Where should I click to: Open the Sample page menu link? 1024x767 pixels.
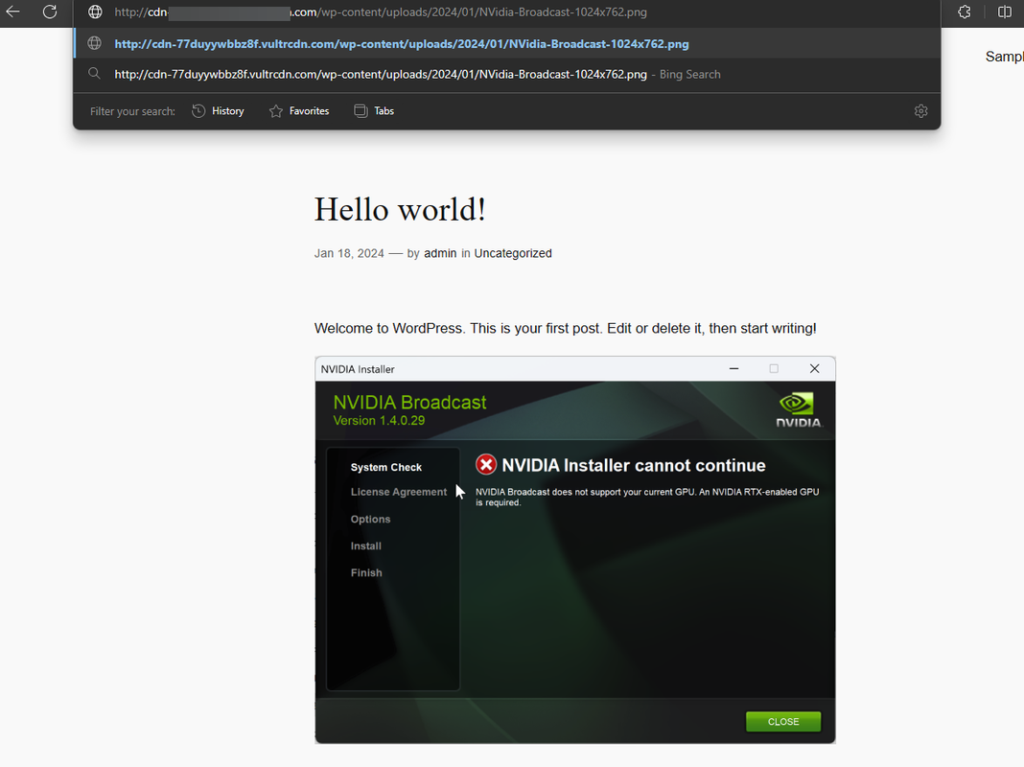(1004, 57)
